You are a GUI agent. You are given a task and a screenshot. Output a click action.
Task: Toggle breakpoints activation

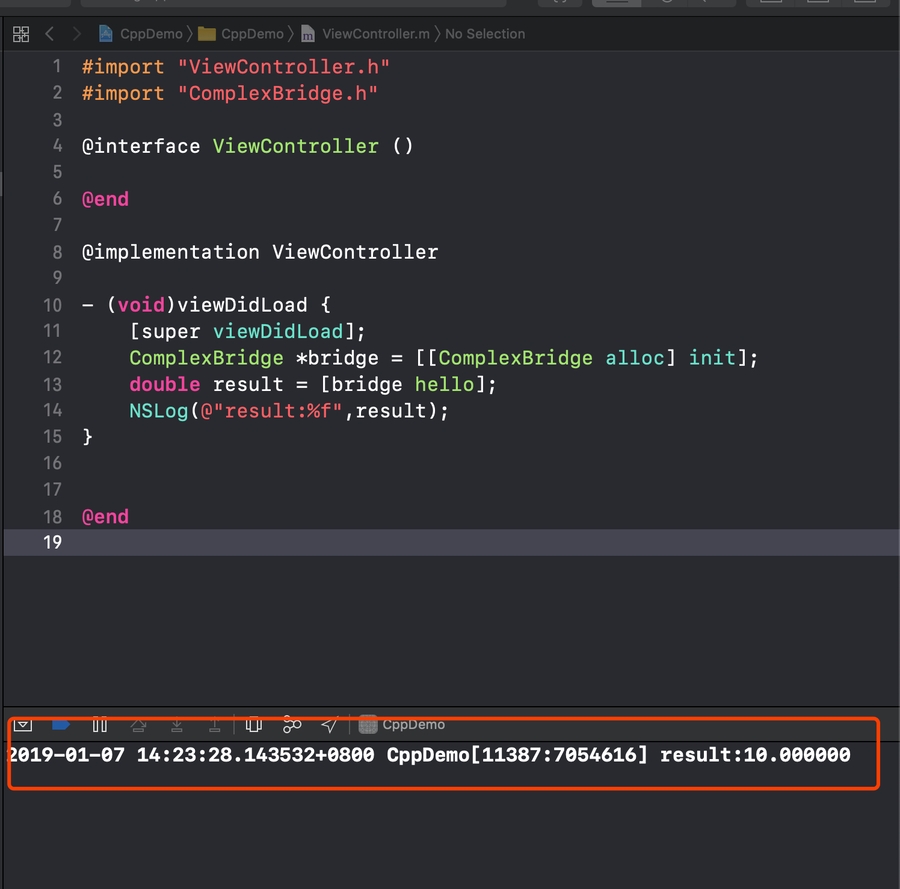(60, 724)
